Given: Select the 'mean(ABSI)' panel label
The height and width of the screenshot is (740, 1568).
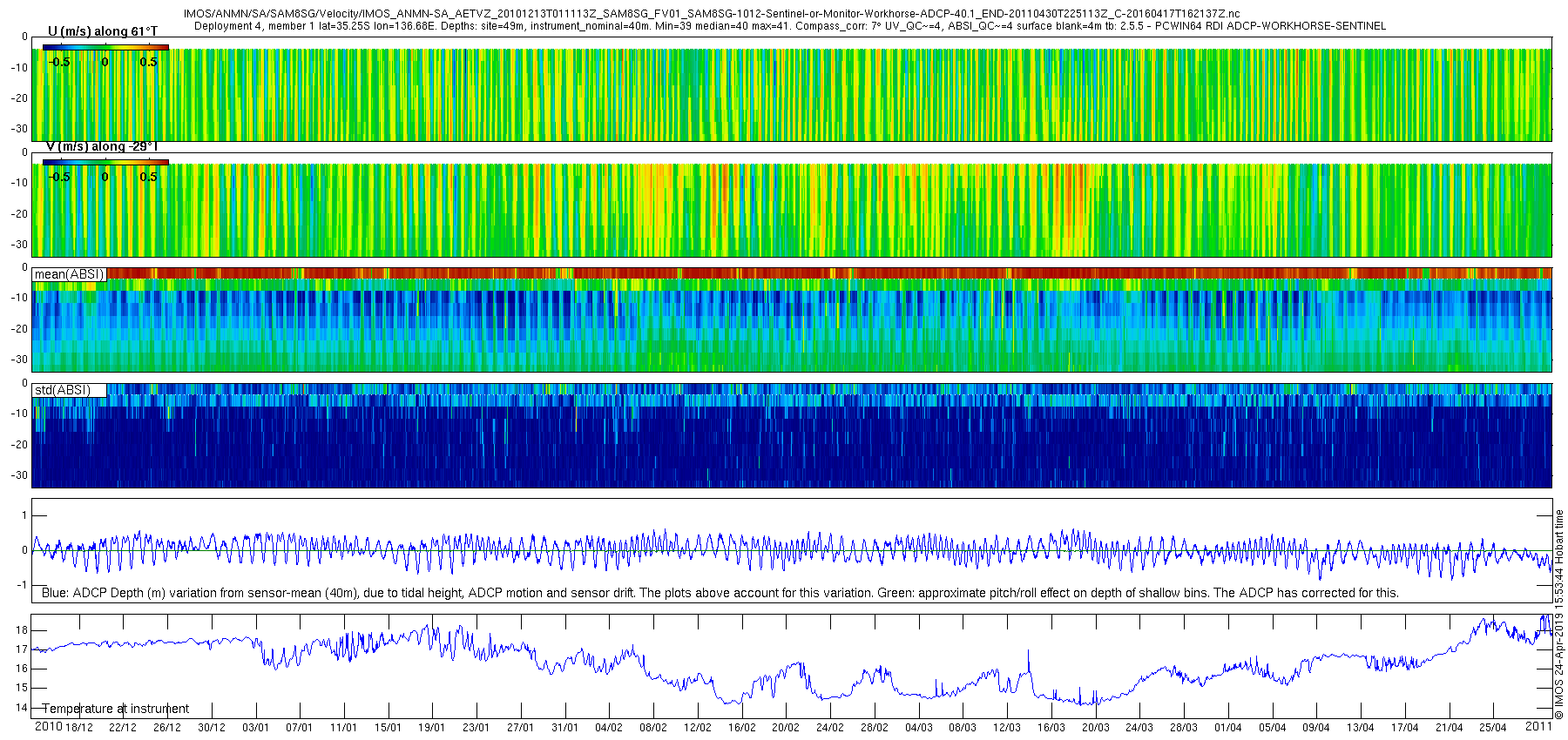Looking at the screenshot, I should [70, 274].
